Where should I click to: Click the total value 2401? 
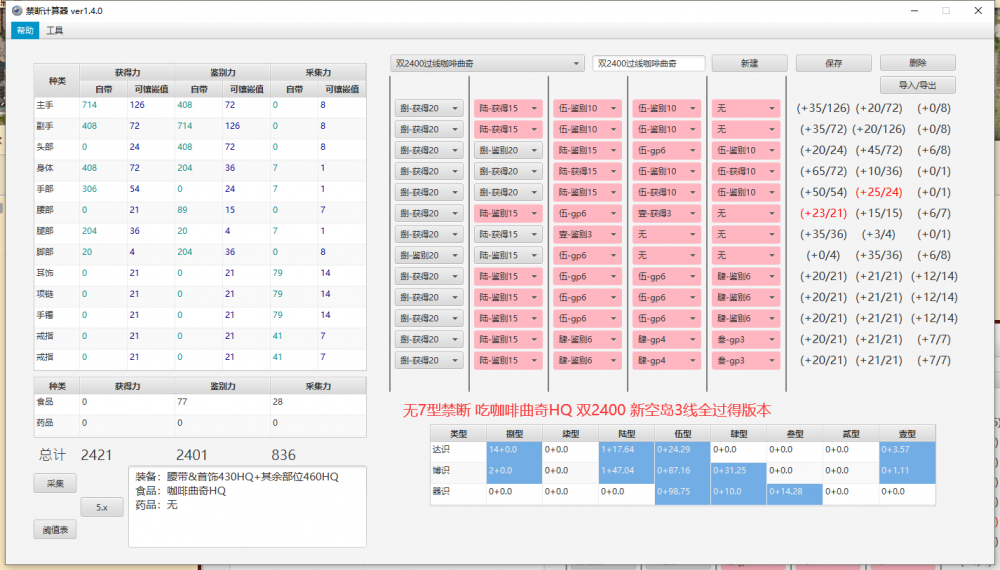(191, 455)
